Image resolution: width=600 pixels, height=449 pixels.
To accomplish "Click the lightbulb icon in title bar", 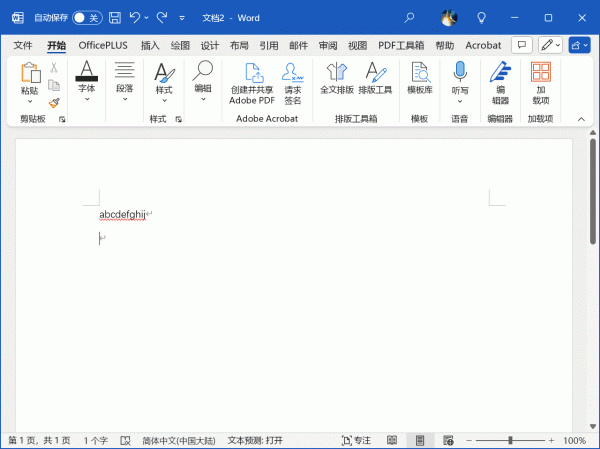I will [481, 18].
